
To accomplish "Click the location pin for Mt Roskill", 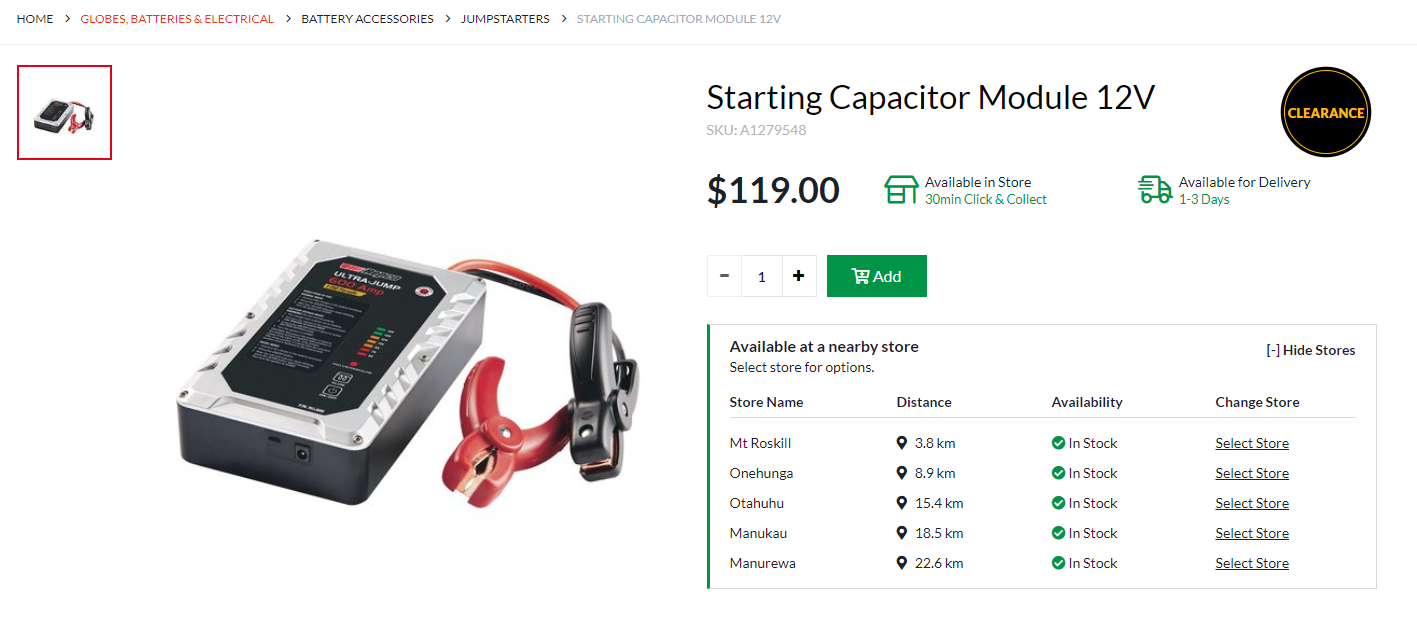I will [902, 443].
